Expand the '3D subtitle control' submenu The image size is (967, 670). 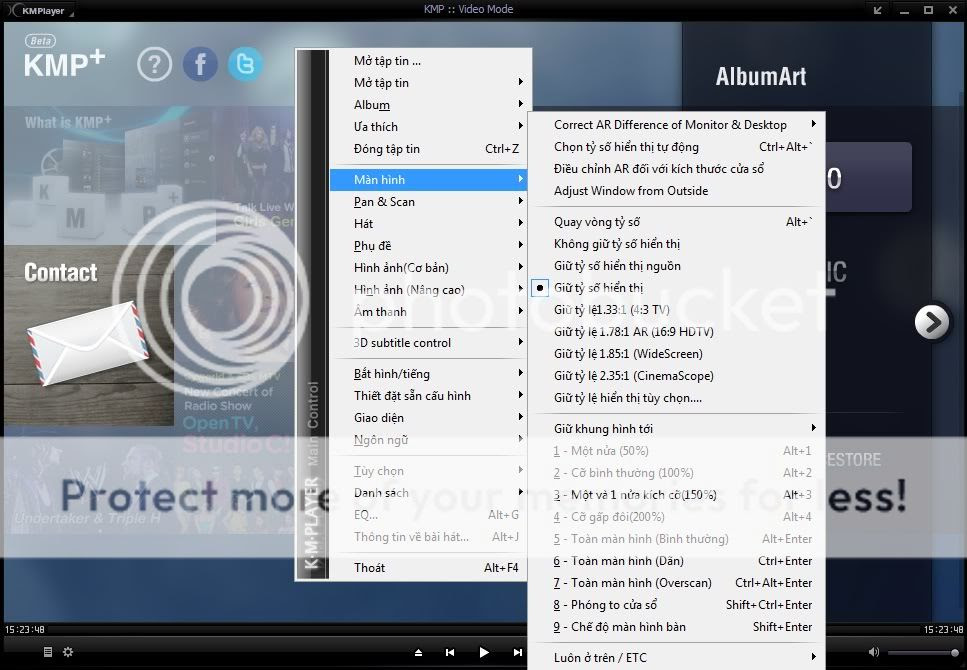429,343
